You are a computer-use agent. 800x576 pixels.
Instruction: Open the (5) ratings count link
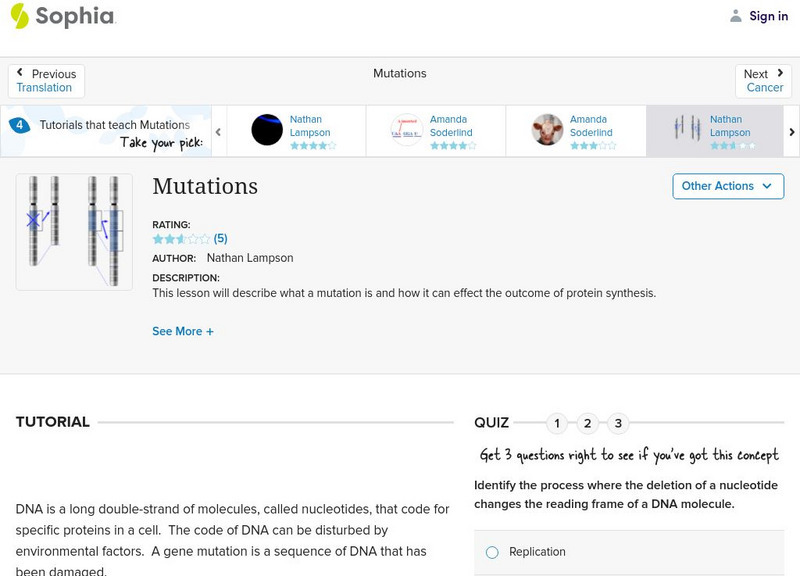tap(221, 239)
